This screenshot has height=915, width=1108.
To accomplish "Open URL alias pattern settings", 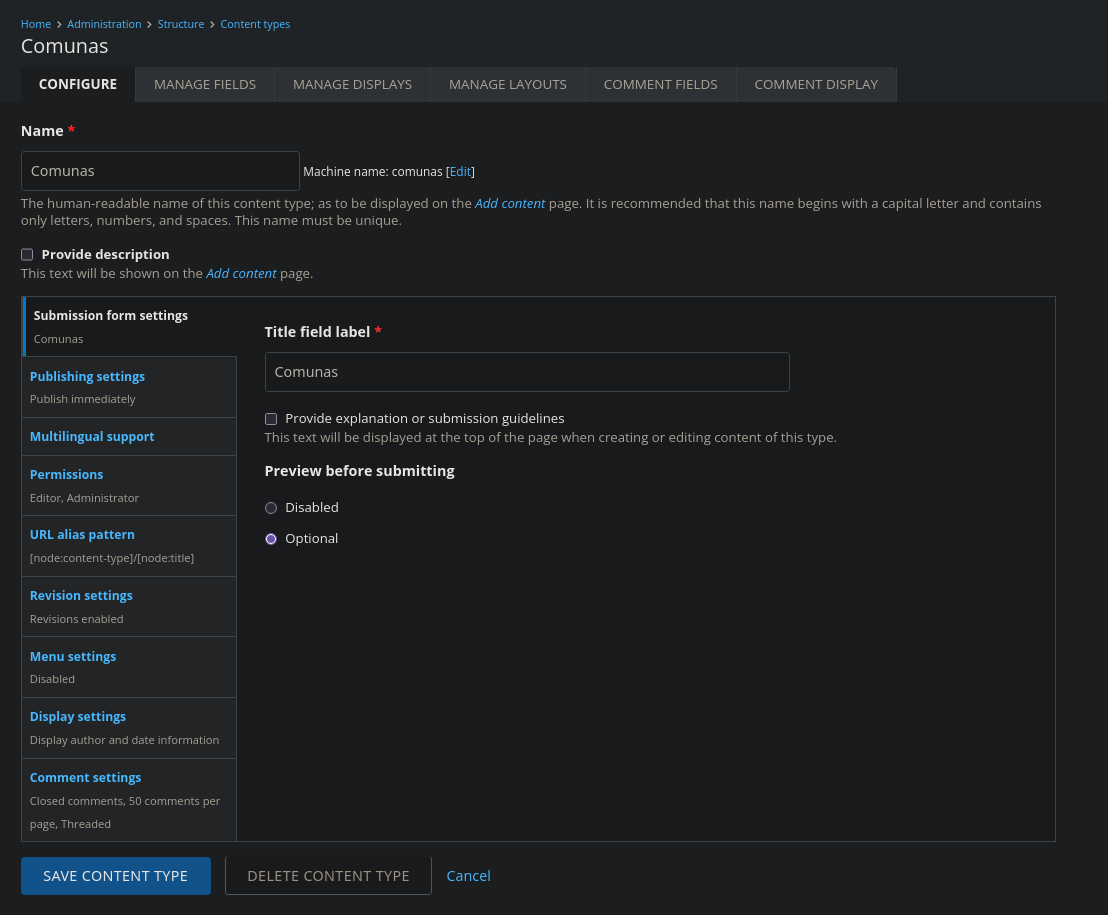I will (x=82, y=535).
